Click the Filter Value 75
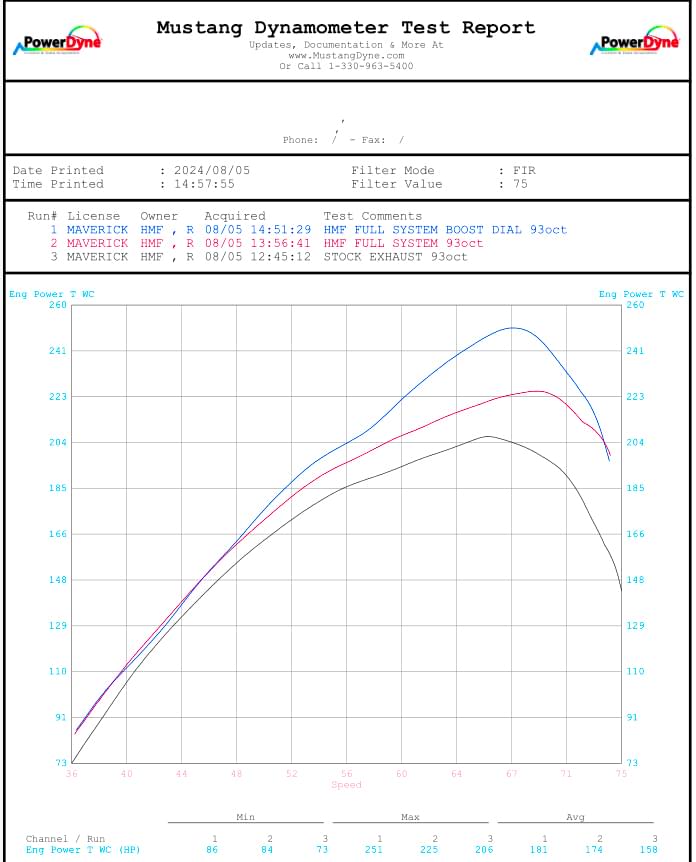The image size is (696, 862). tap(520, 184)
